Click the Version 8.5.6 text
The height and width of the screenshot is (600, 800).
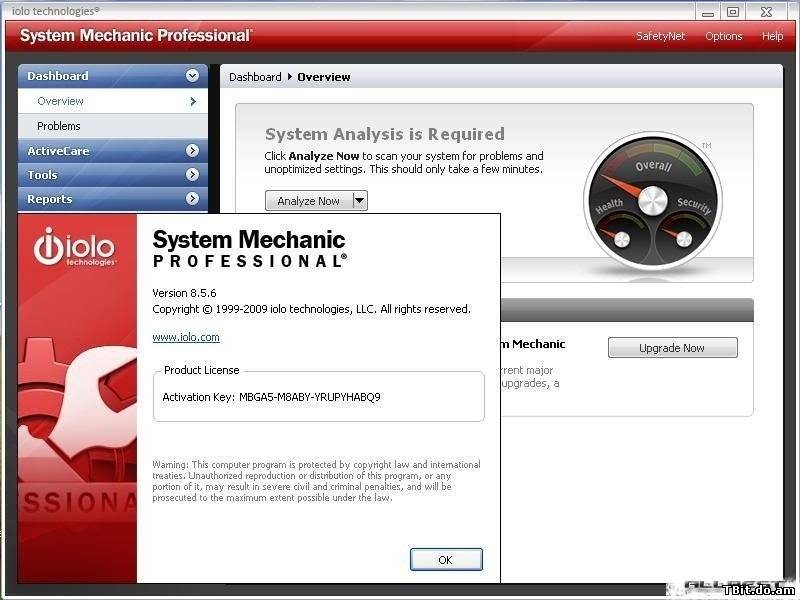click(x=184, y=293)
